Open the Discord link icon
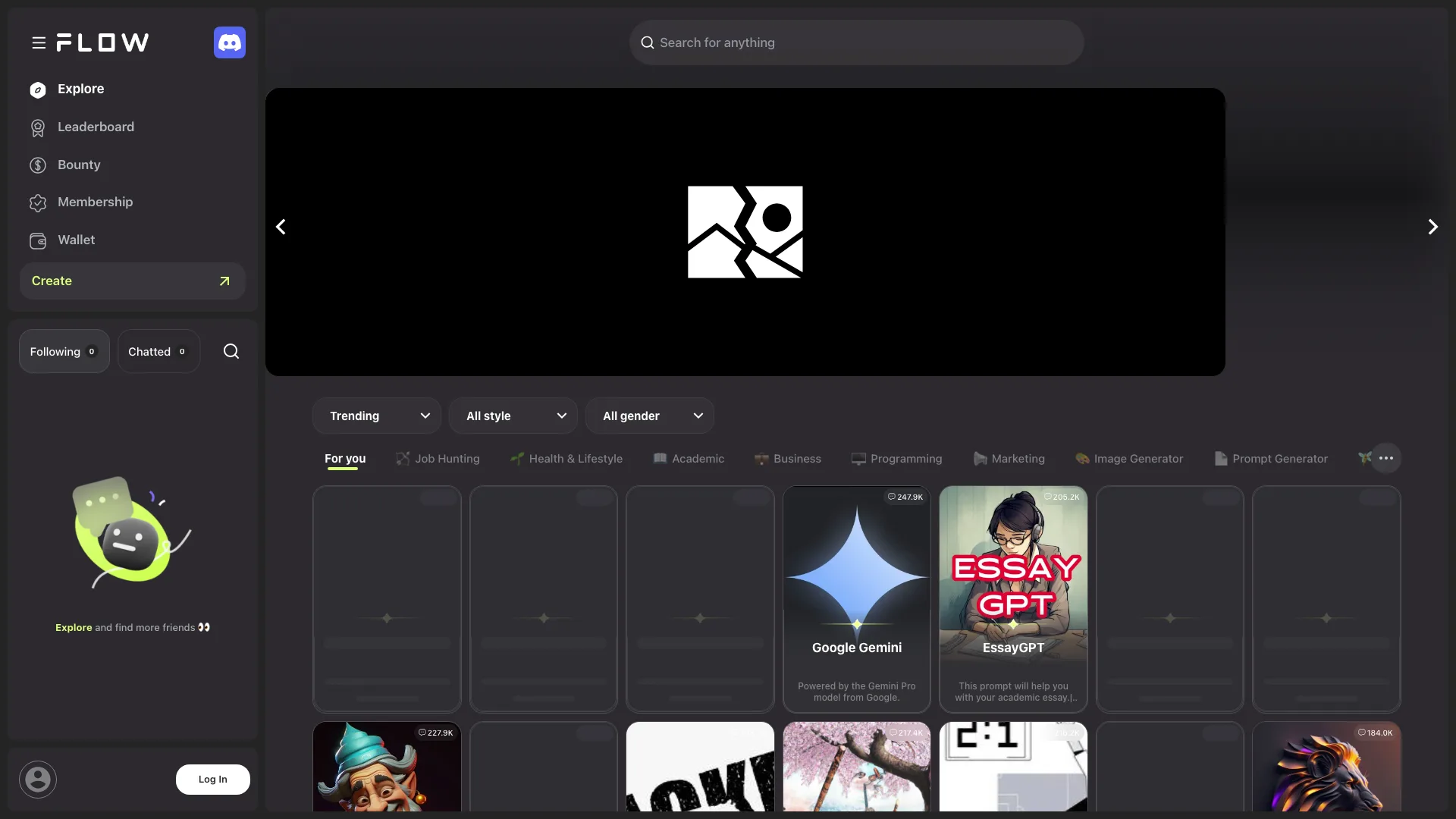This screenshot has height=819, width=1456. 230,42
